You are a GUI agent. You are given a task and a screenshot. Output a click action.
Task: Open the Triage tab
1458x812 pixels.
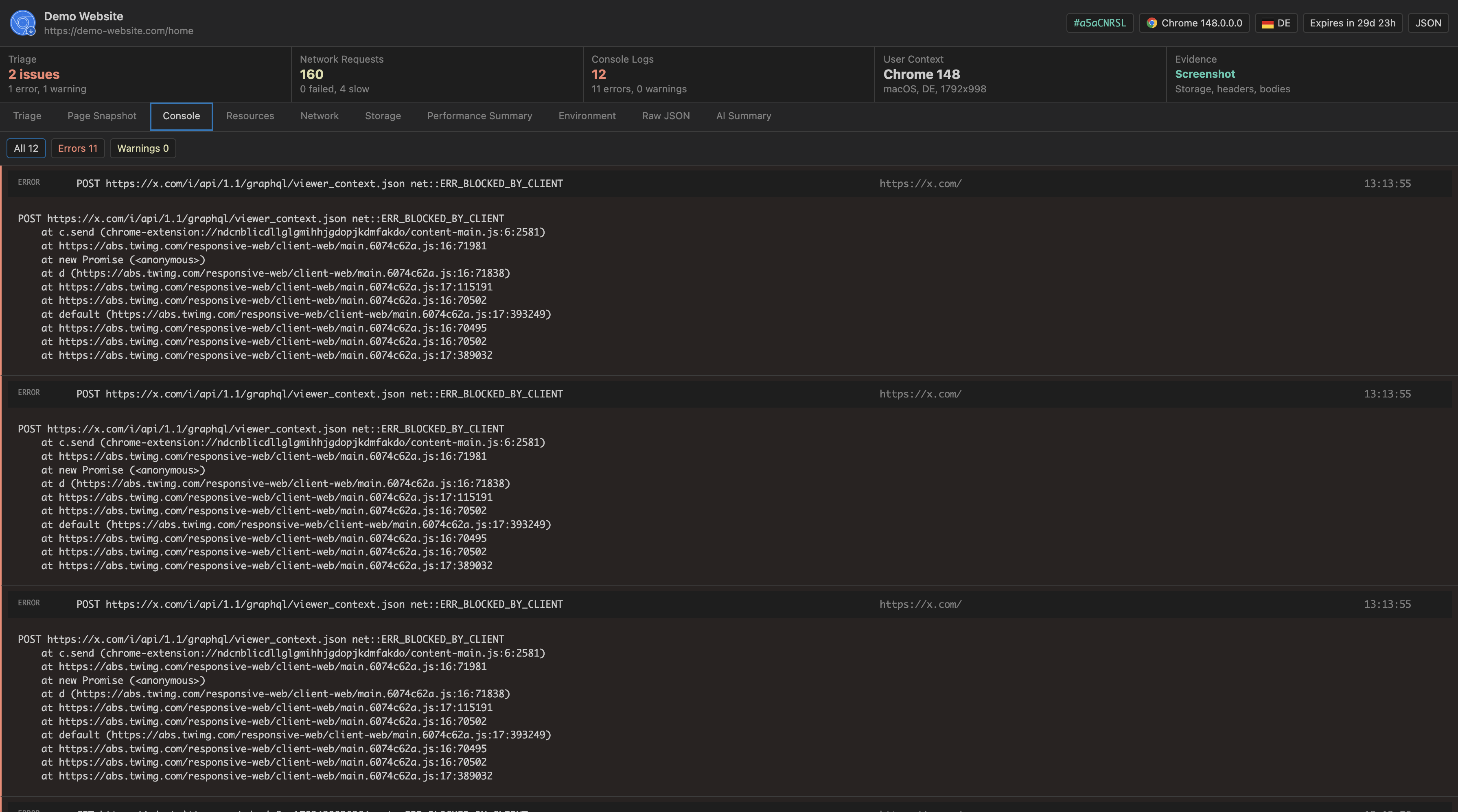click(27, 116)
